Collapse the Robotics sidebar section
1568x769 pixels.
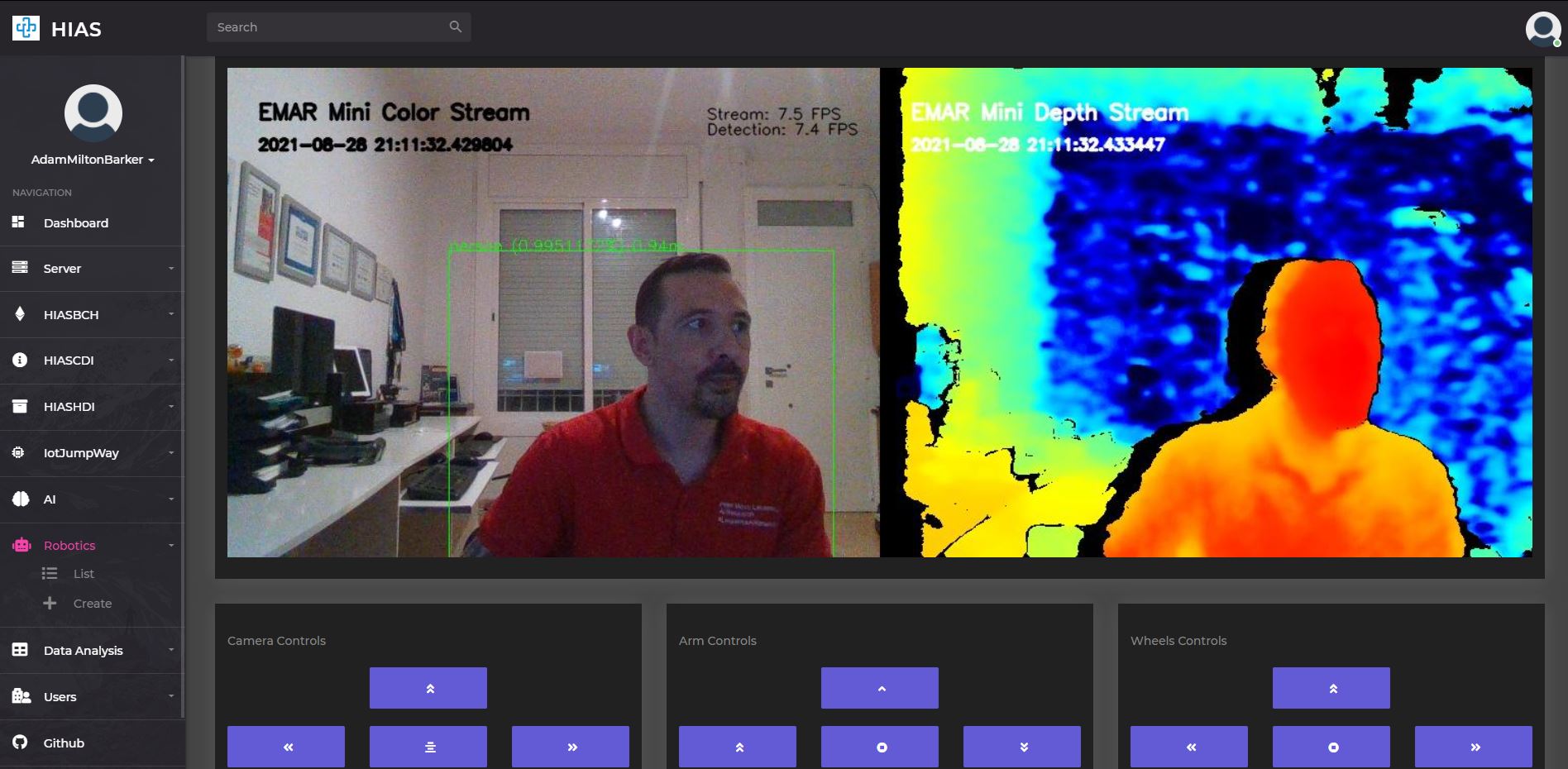pos(91,545)
